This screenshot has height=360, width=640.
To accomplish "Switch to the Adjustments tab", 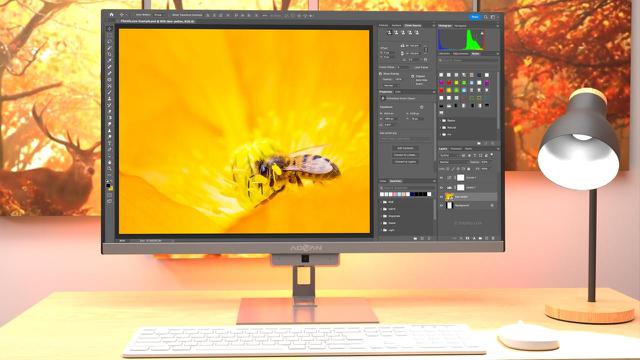I will [x=460, y=53].
